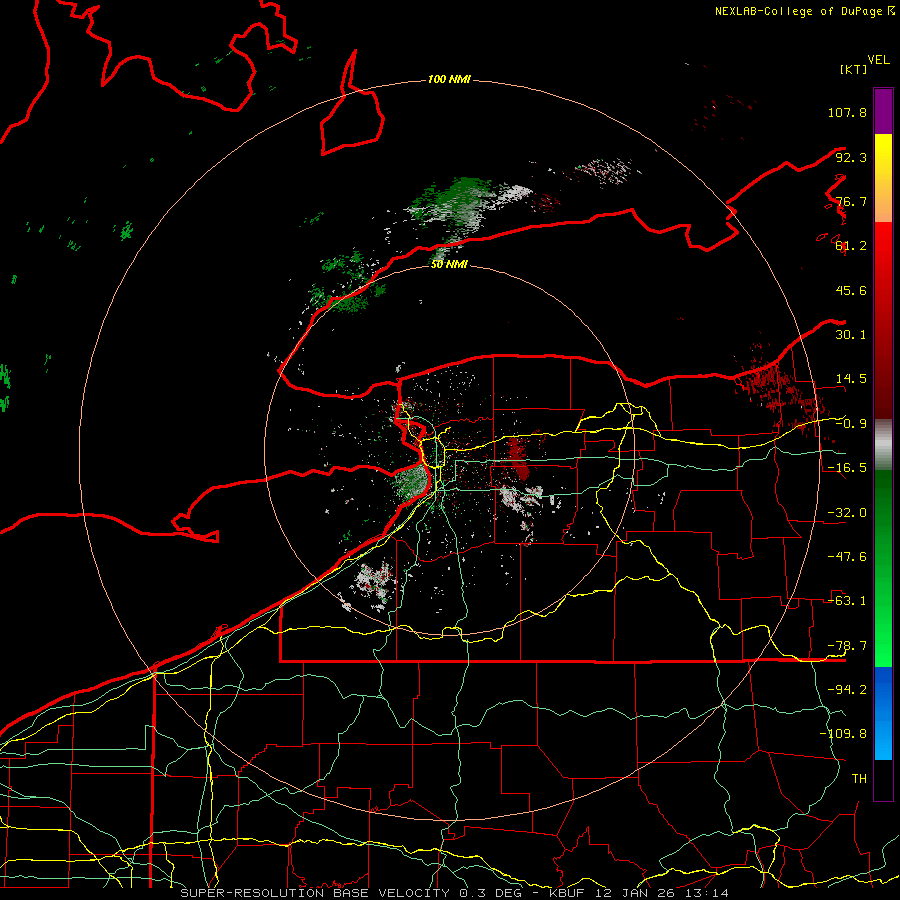Click the -47.6 legend value

847,556
